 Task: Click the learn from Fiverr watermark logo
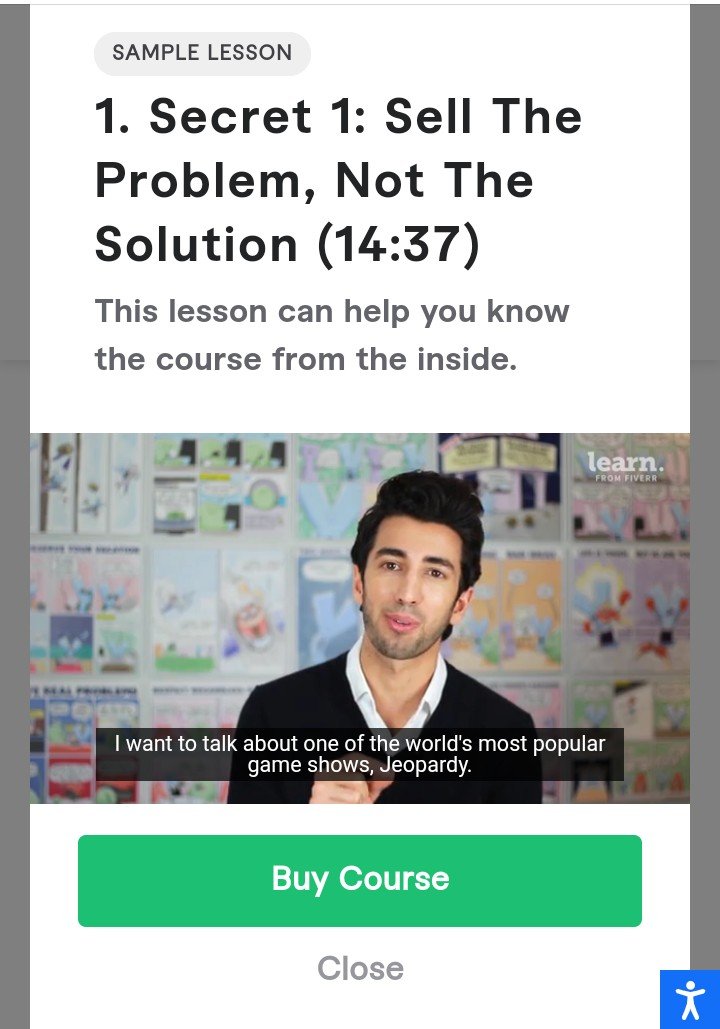tap(625, 467)
